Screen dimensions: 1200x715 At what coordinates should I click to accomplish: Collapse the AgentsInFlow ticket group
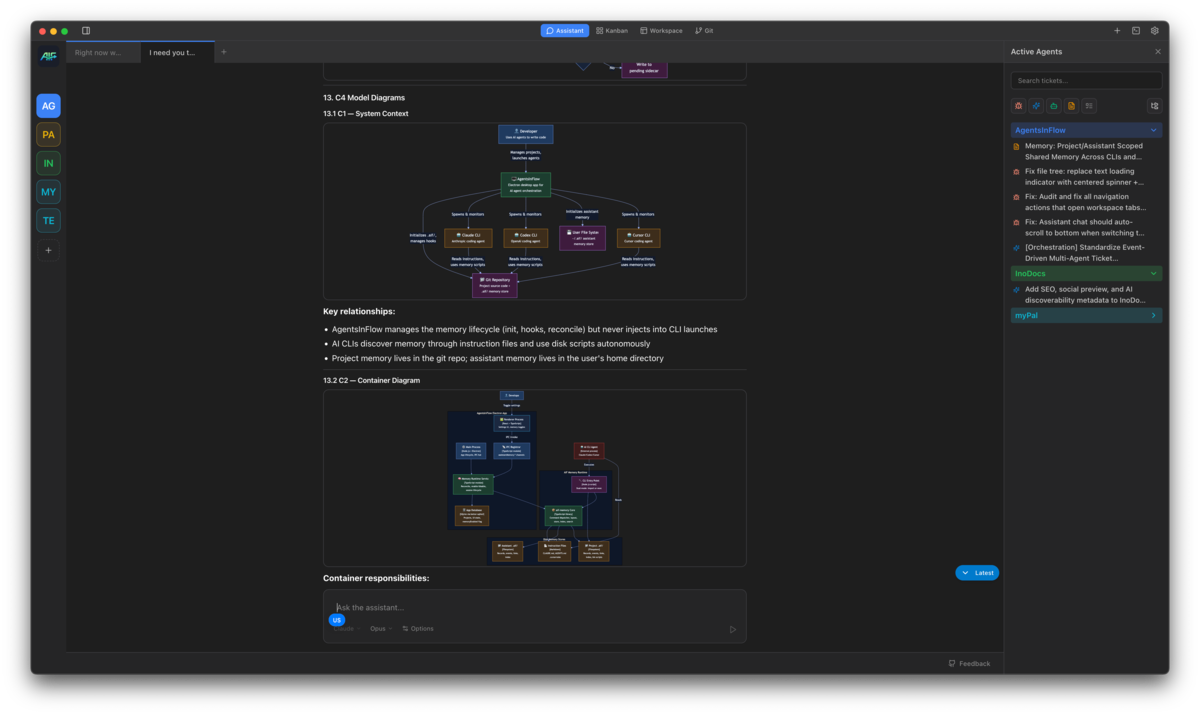tap(1154, 129)
